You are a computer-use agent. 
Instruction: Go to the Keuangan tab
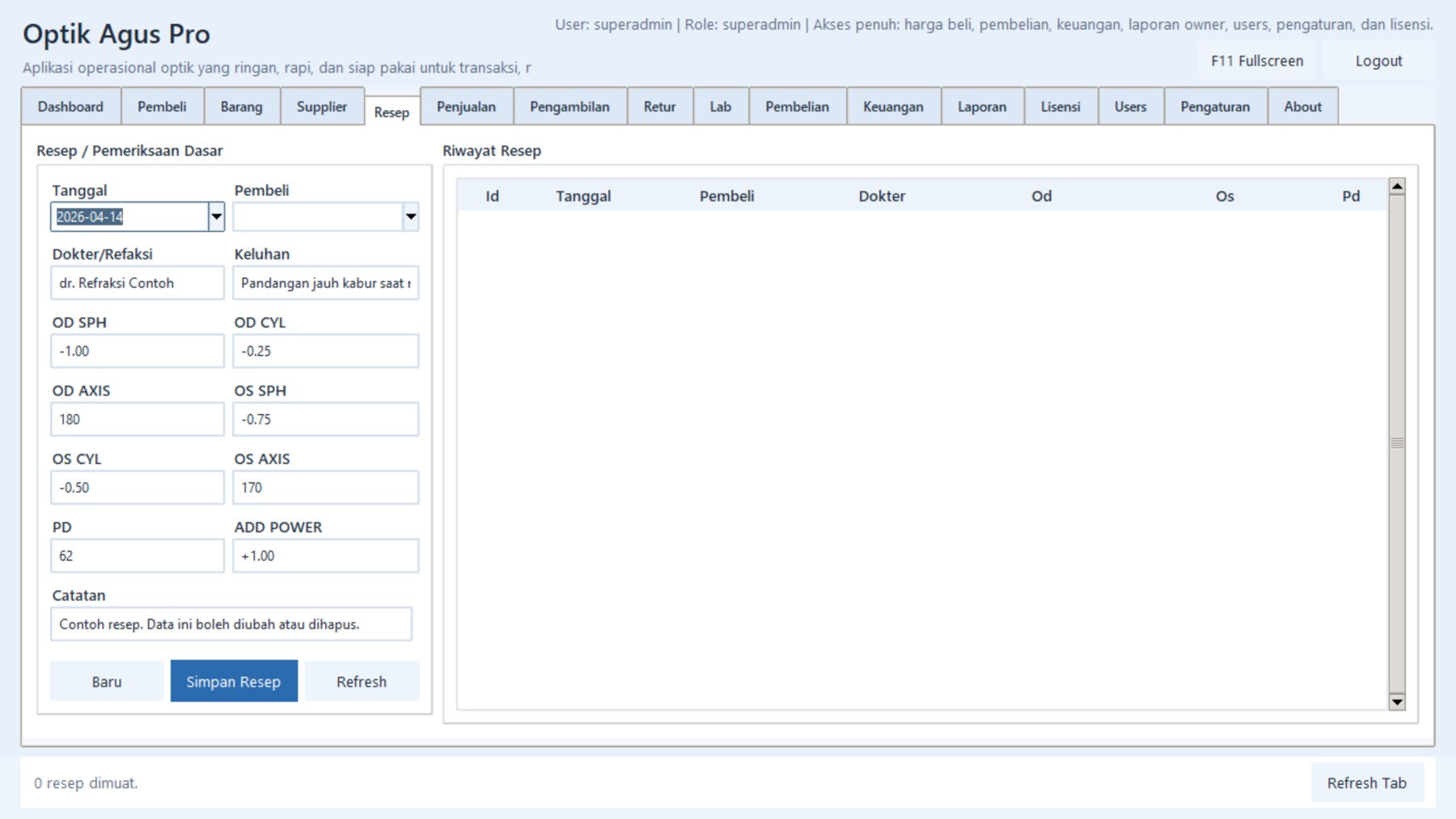tap(893, 107)
